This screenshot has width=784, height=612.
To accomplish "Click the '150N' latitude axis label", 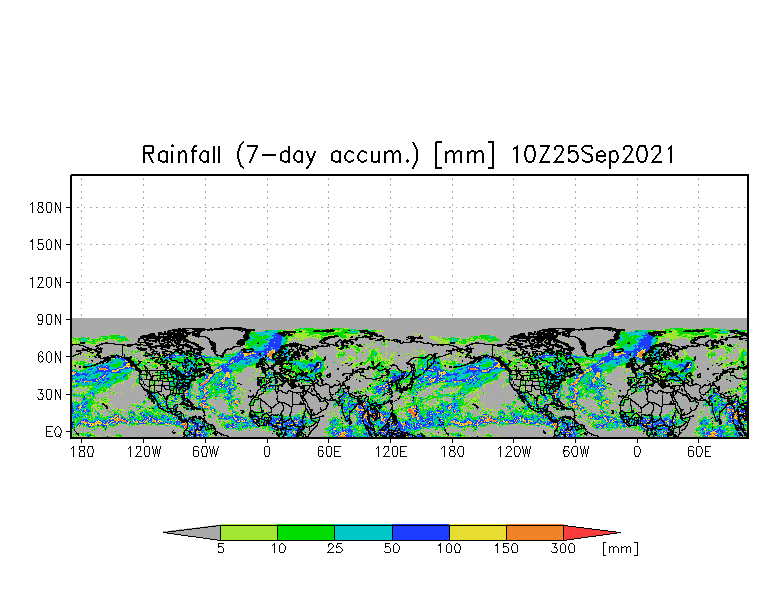I will (46, 245).
